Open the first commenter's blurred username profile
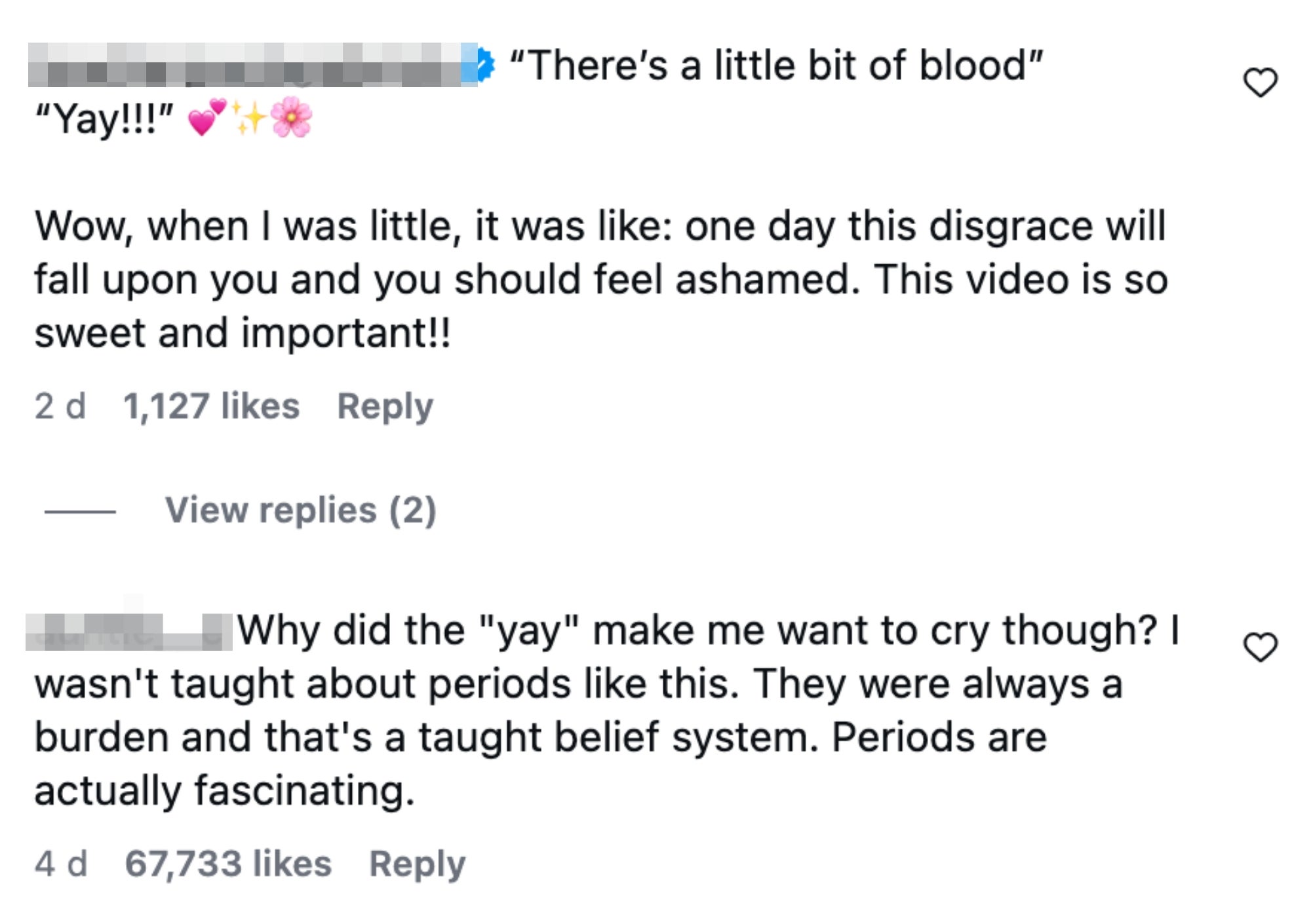The width and height of the screenshot is (1311, 924). (x=249, y=65)
